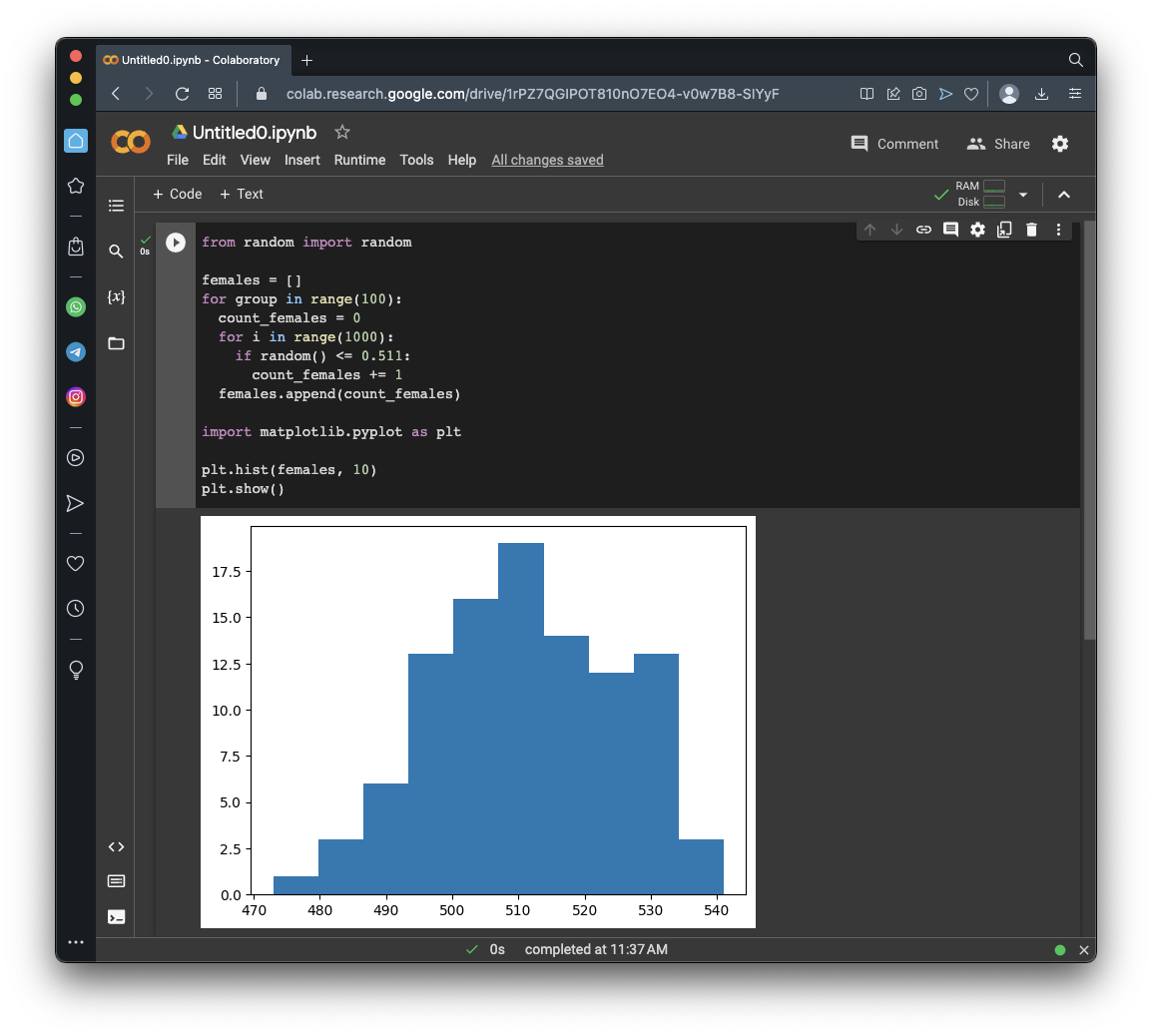Open the Runtime menu
Viewport: 1152px width, 1036px height.
tap(359, 160)
